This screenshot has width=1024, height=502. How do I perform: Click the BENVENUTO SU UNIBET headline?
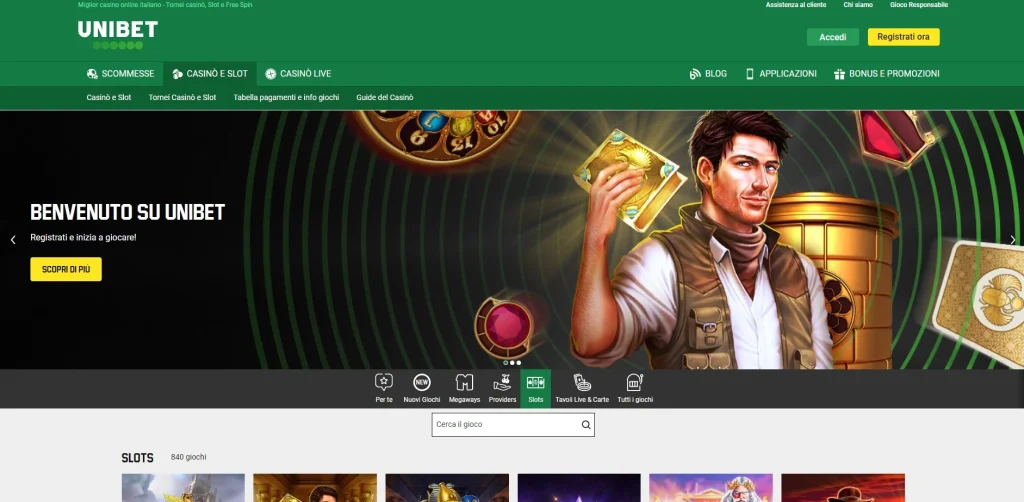(x=127, y=212)
